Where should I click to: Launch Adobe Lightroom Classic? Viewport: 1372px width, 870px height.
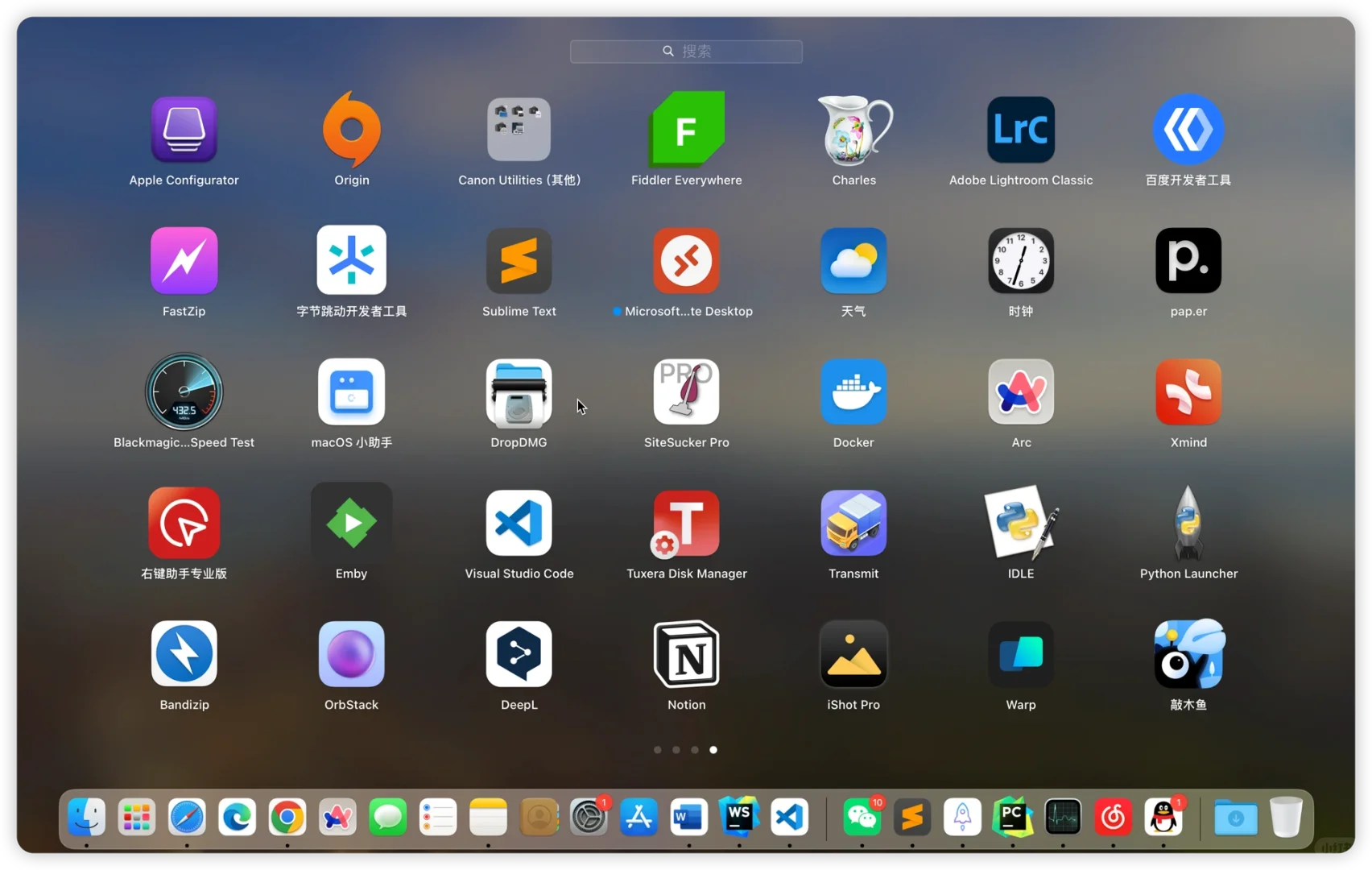click(x=1021, y=130)
